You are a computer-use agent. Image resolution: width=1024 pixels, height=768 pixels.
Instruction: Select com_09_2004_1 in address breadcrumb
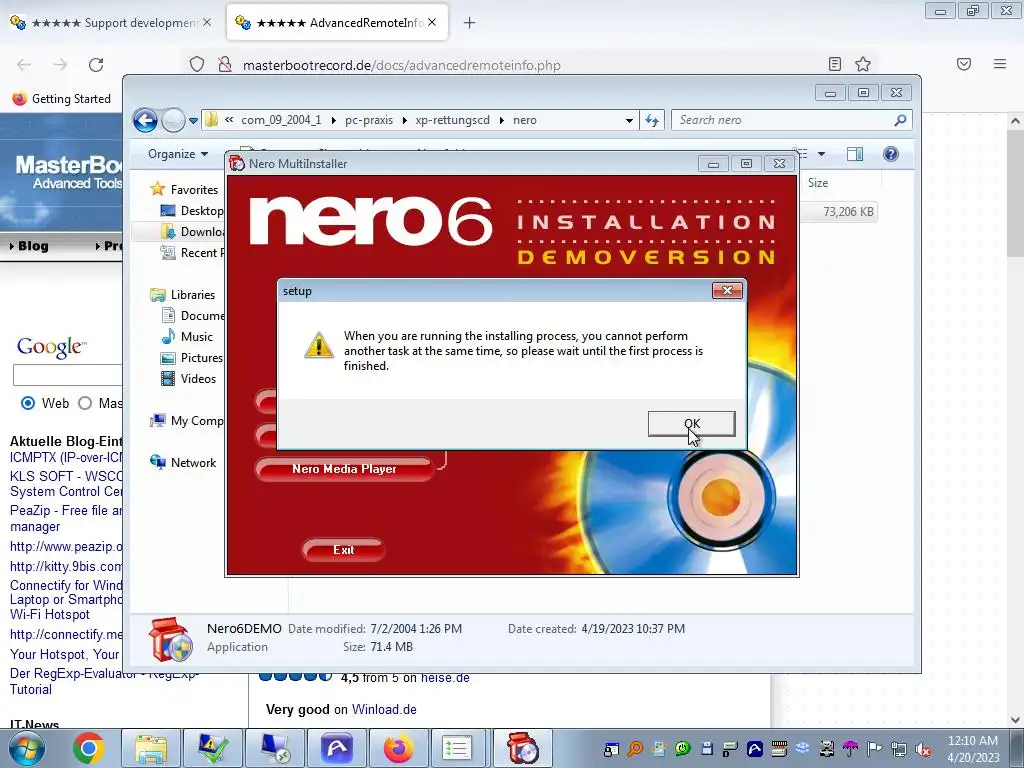(281, 120)
